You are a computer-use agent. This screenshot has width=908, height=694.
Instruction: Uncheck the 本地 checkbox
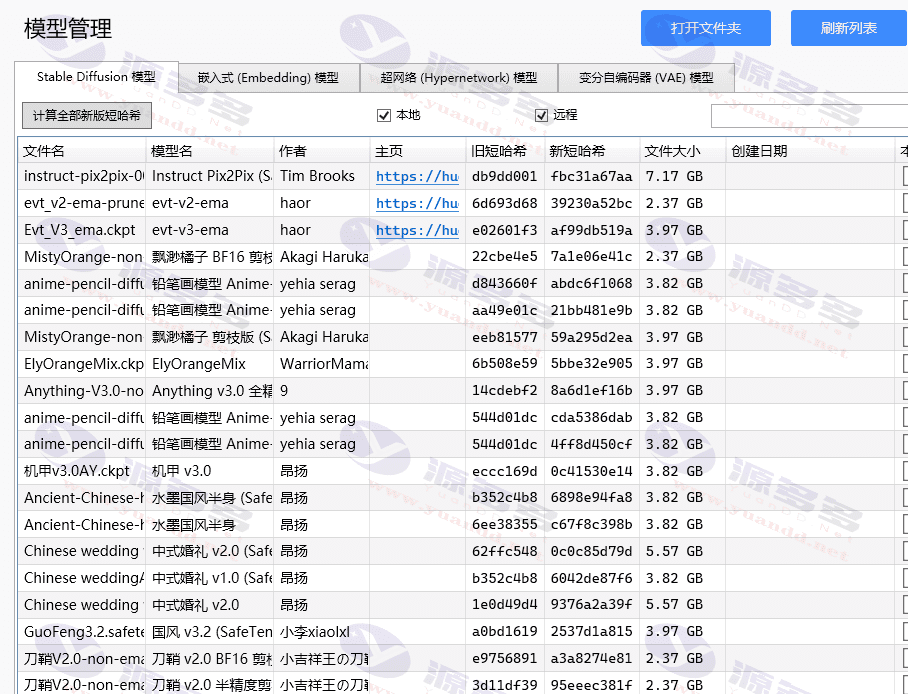pos(383,115)
